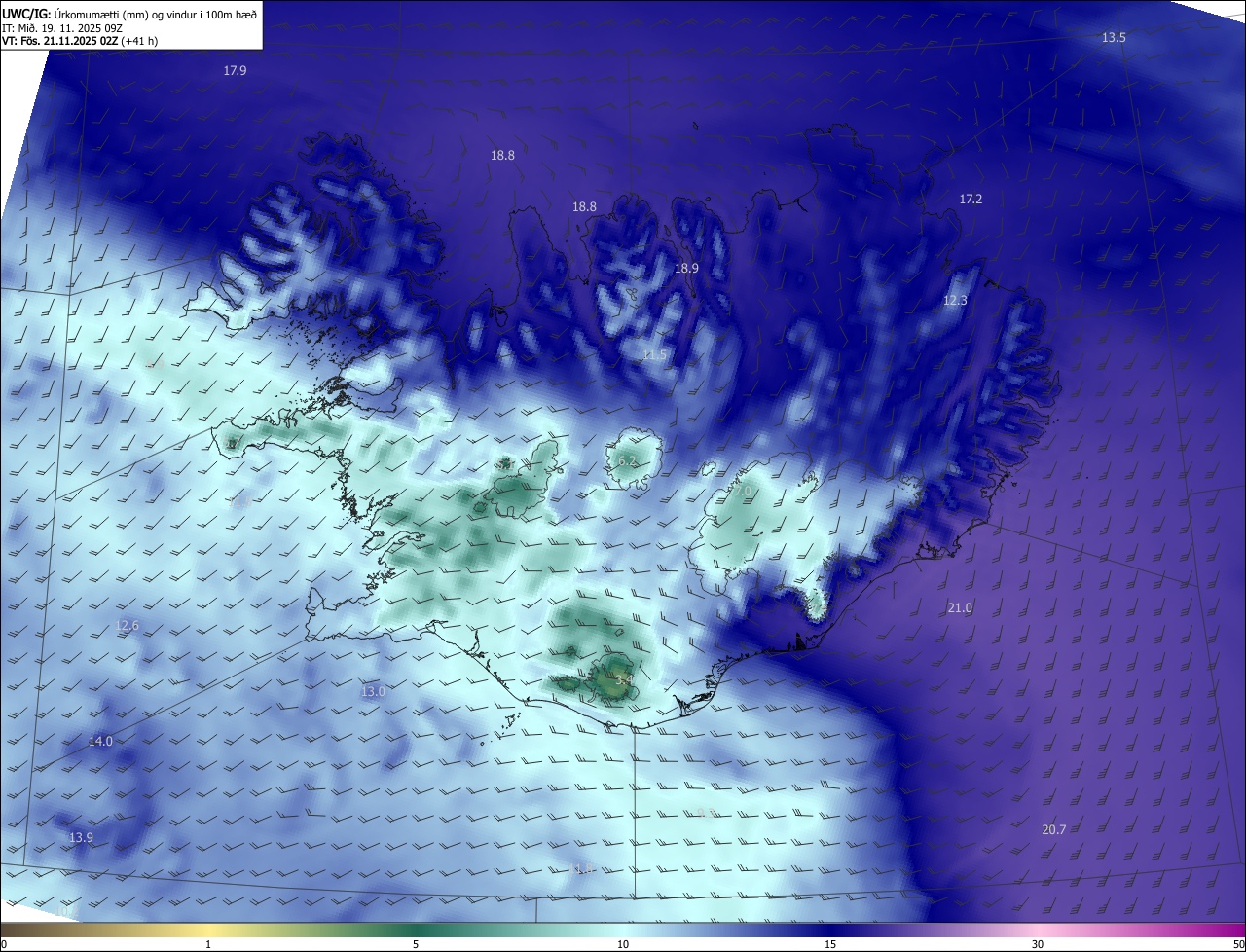
Task: Click the 21.0 value label on the map
Action: coord(960,607)
